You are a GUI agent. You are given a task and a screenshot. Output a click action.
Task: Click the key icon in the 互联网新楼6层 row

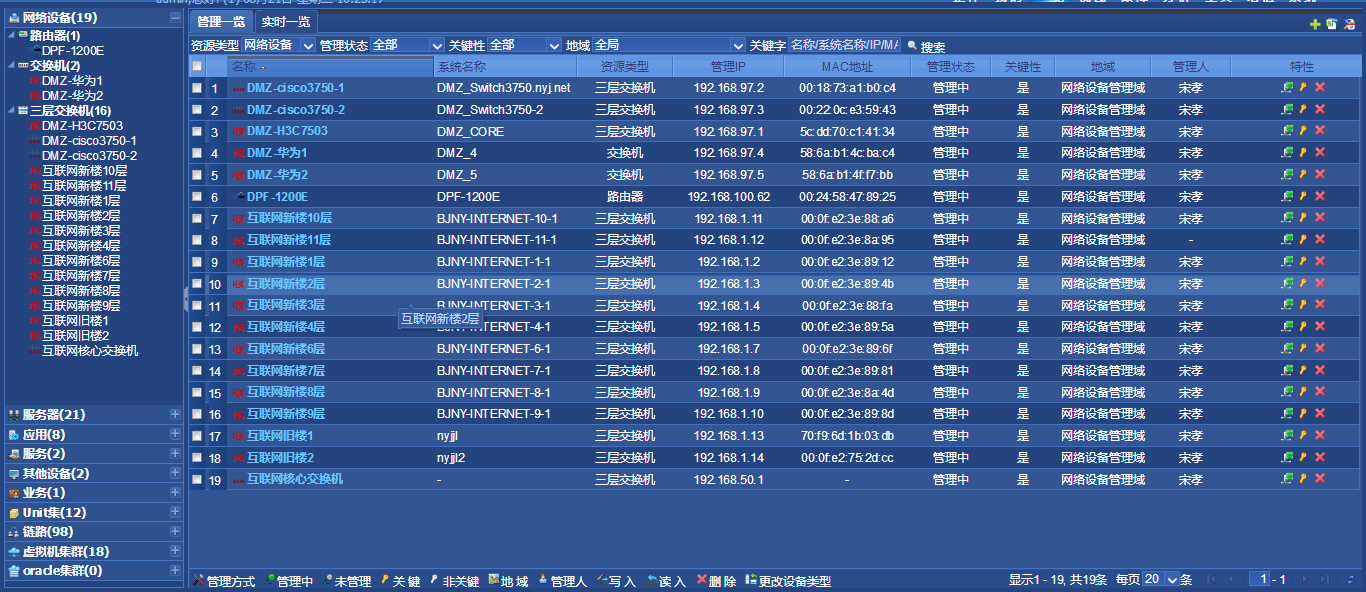pos(1303,348)
